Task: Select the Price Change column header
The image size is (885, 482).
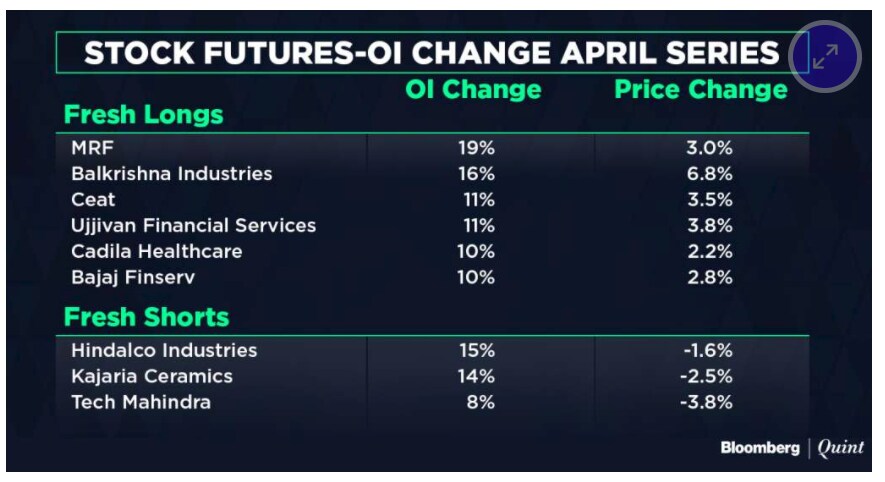Action: [700, 90]
